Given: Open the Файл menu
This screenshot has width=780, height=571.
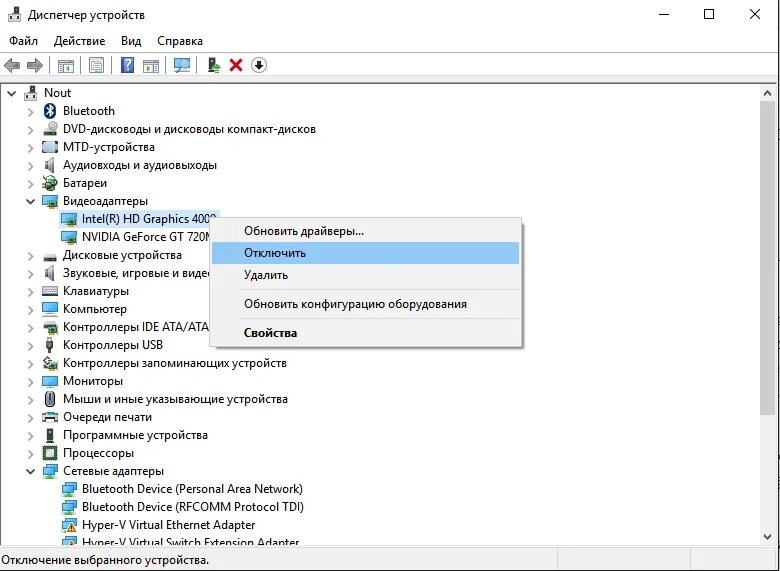Looking at the screenshot, I should [23, 41].
